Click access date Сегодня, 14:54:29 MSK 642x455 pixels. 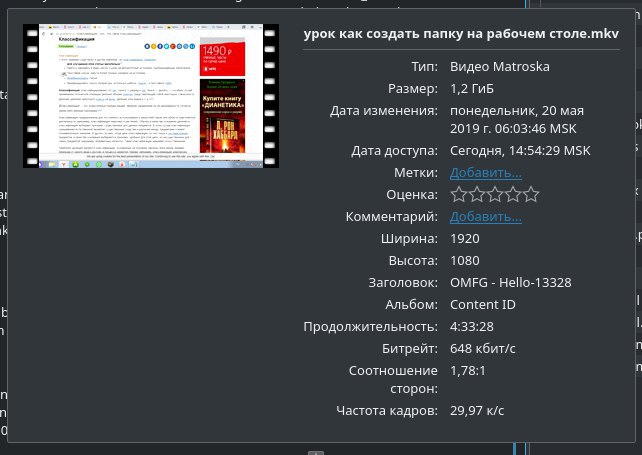[x=520, y=150]
